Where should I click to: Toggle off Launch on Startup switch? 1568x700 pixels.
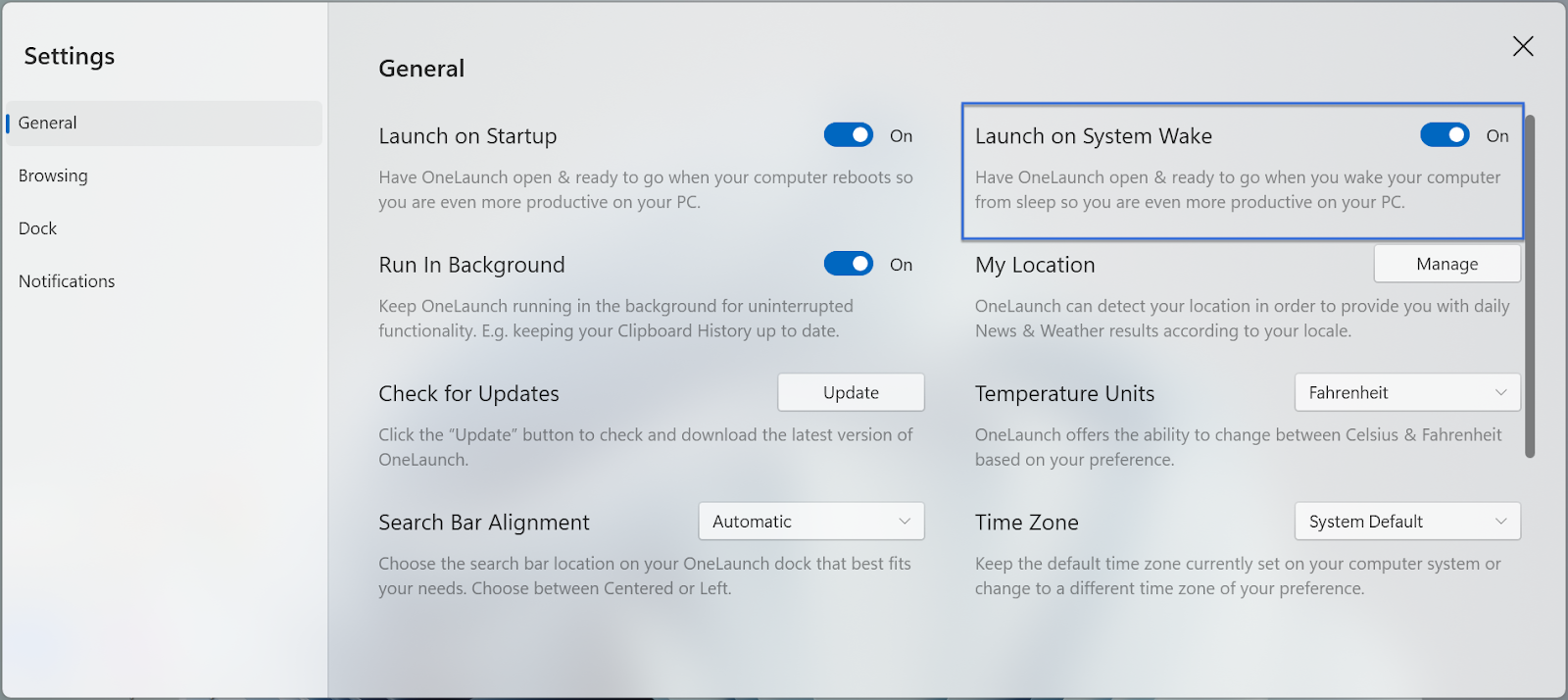coord(849,135)
